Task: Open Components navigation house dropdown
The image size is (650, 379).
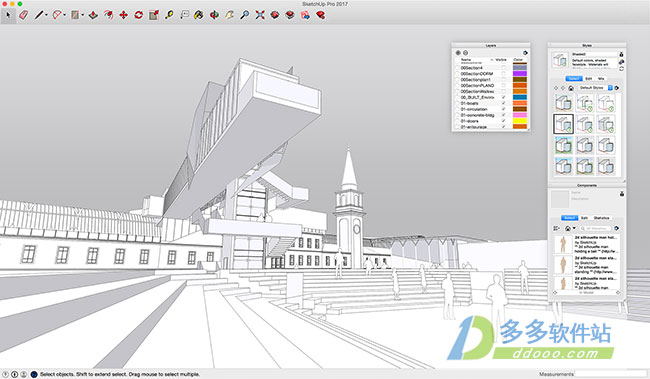Action: pyautogui.click(x=570, y=228)
